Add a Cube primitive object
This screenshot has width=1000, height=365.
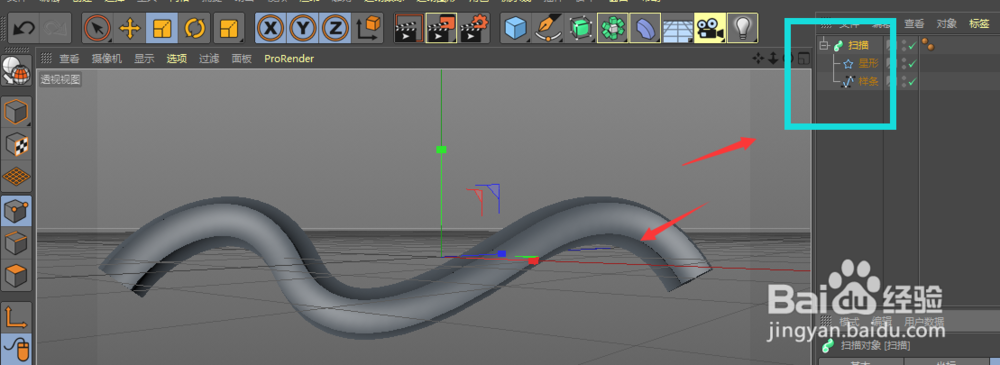(515, 28)
